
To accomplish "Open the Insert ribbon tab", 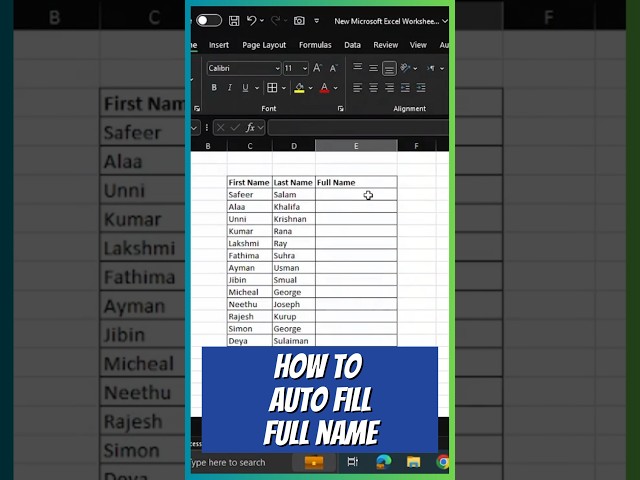I will [219, 45].
